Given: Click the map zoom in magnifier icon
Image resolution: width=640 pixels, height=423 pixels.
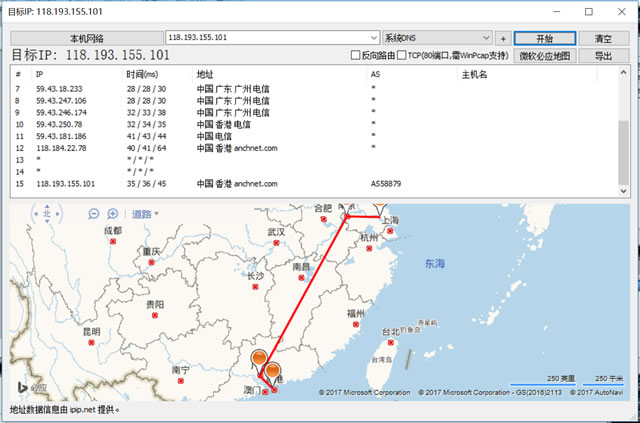Looking at the screenshot, I should click(x=111, y=213).
